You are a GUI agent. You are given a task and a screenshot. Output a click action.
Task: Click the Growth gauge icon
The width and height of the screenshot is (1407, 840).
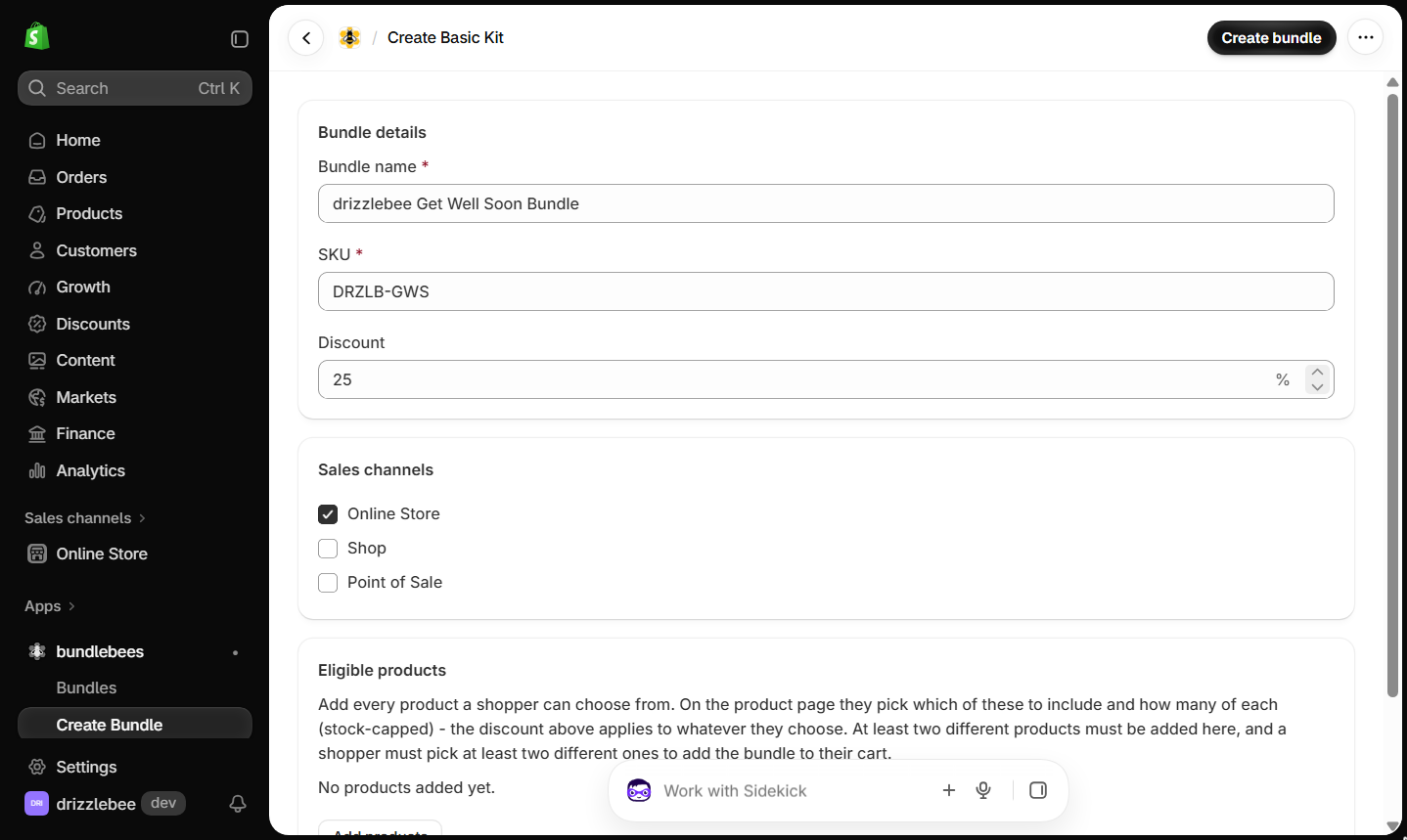coord(37,287)
